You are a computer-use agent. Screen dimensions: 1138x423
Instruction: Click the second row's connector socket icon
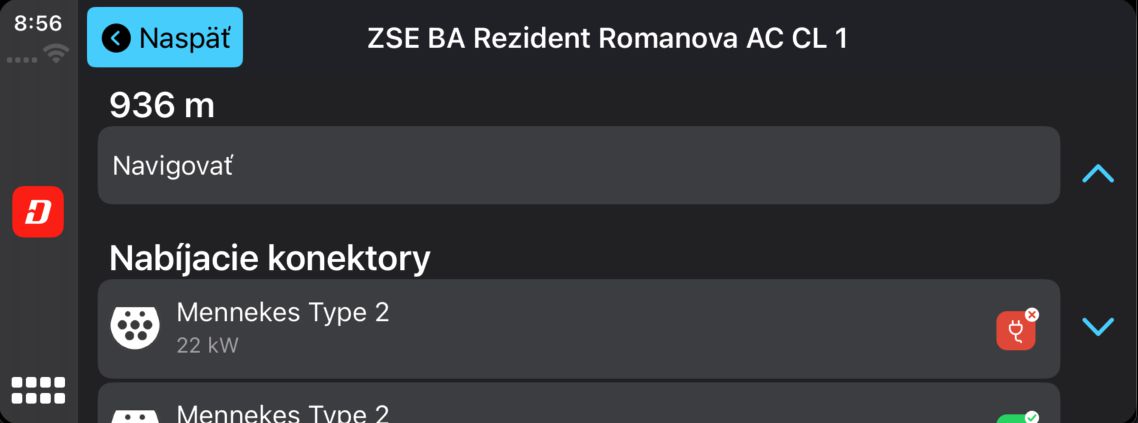click(x=135, y=416)
